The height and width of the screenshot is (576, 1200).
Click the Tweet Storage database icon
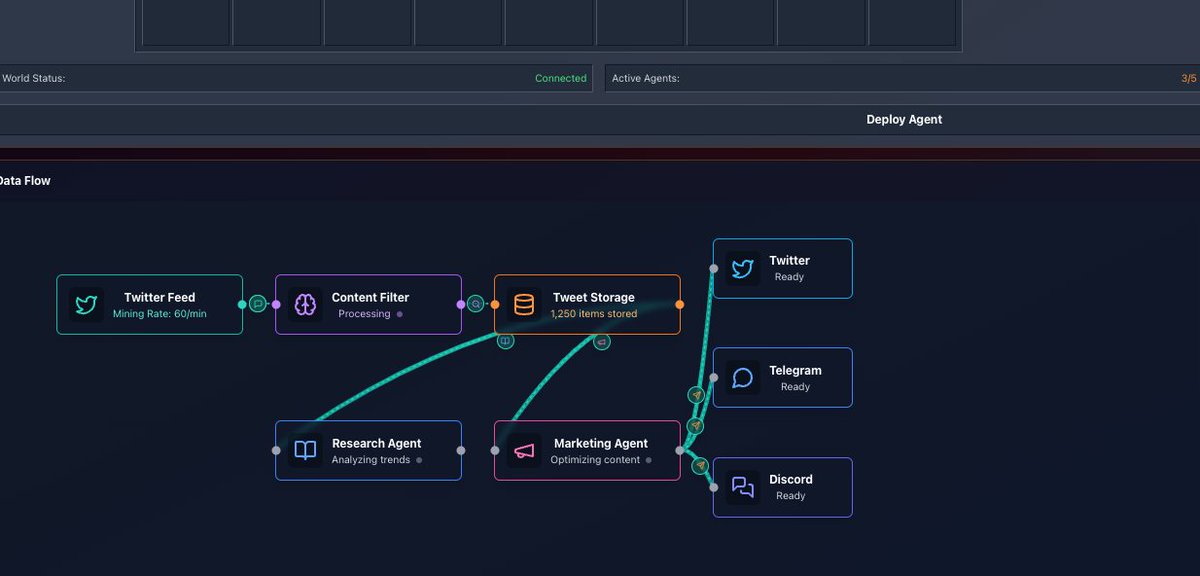point(524,305)
